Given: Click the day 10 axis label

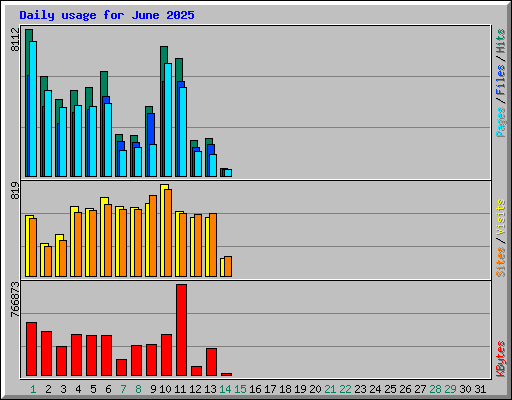Looking at the screenshot, I should coord(165,389).
